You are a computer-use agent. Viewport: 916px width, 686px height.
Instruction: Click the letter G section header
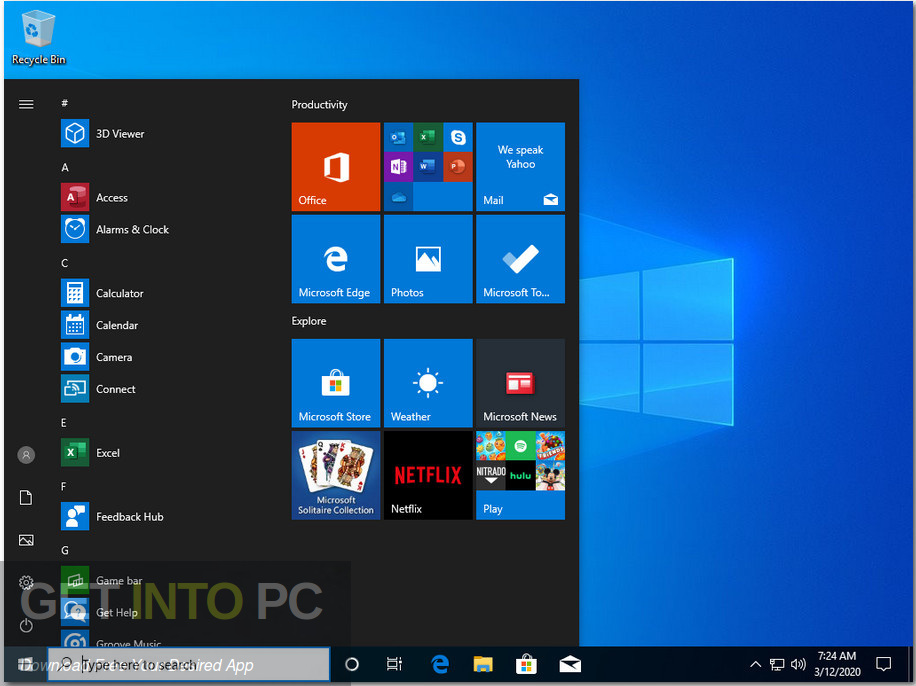tap(65, 550)
